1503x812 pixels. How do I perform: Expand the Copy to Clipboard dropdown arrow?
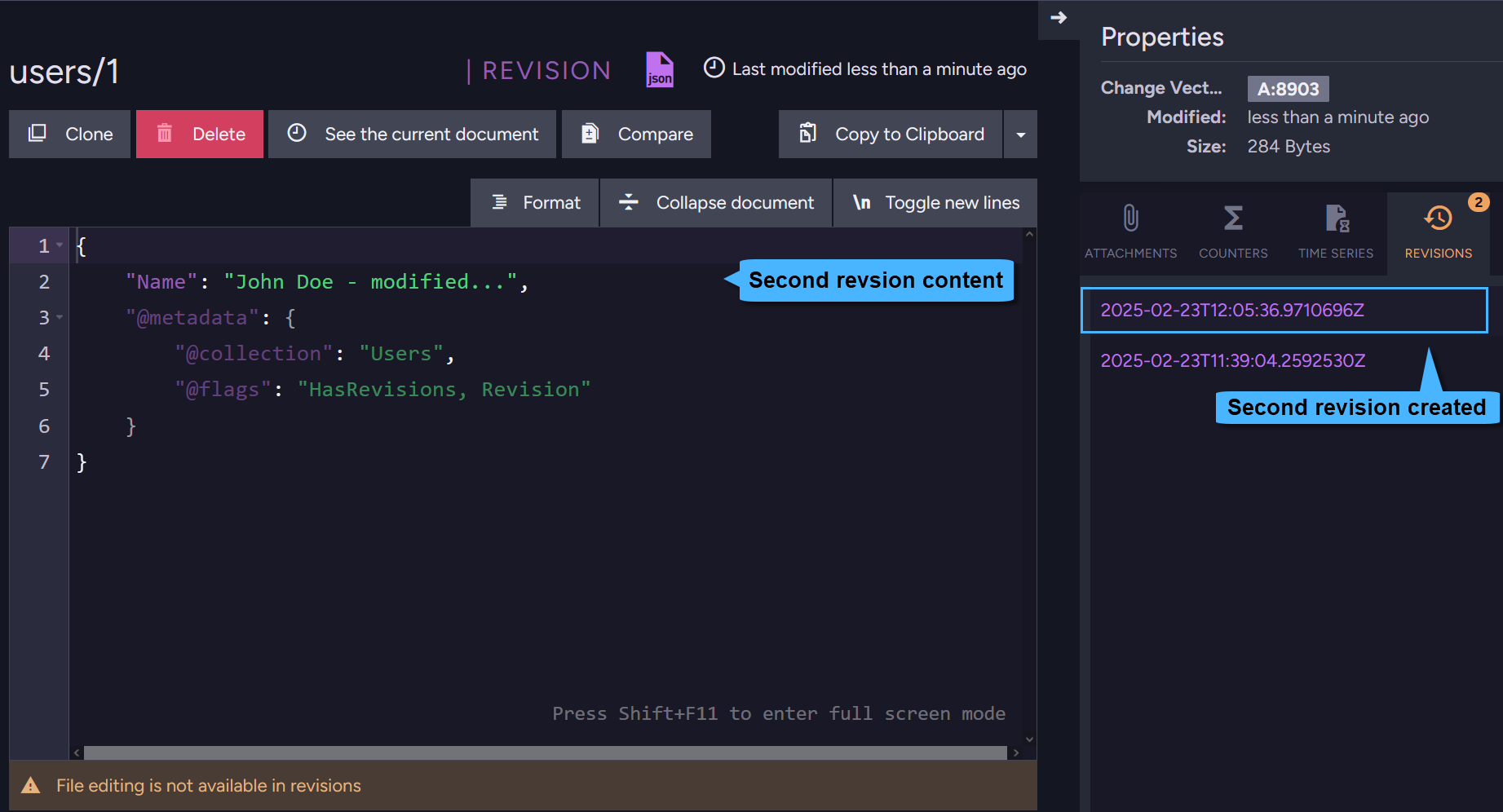coord(1020,134)
